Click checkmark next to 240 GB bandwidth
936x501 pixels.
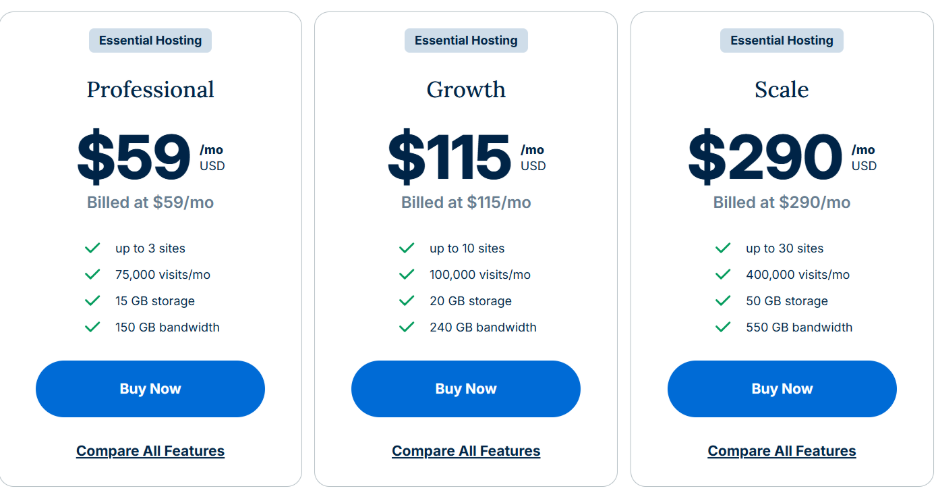[407, 327]
